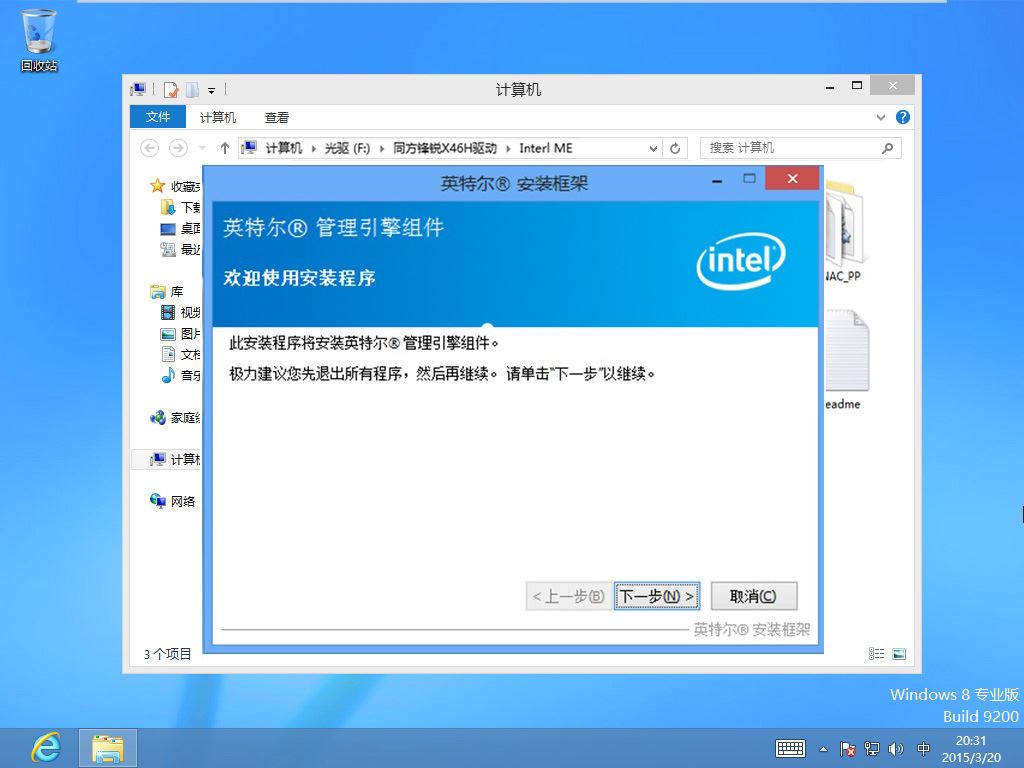Select 光驱 (F:) in the address breadcrumb

click(x=347, y=148)
